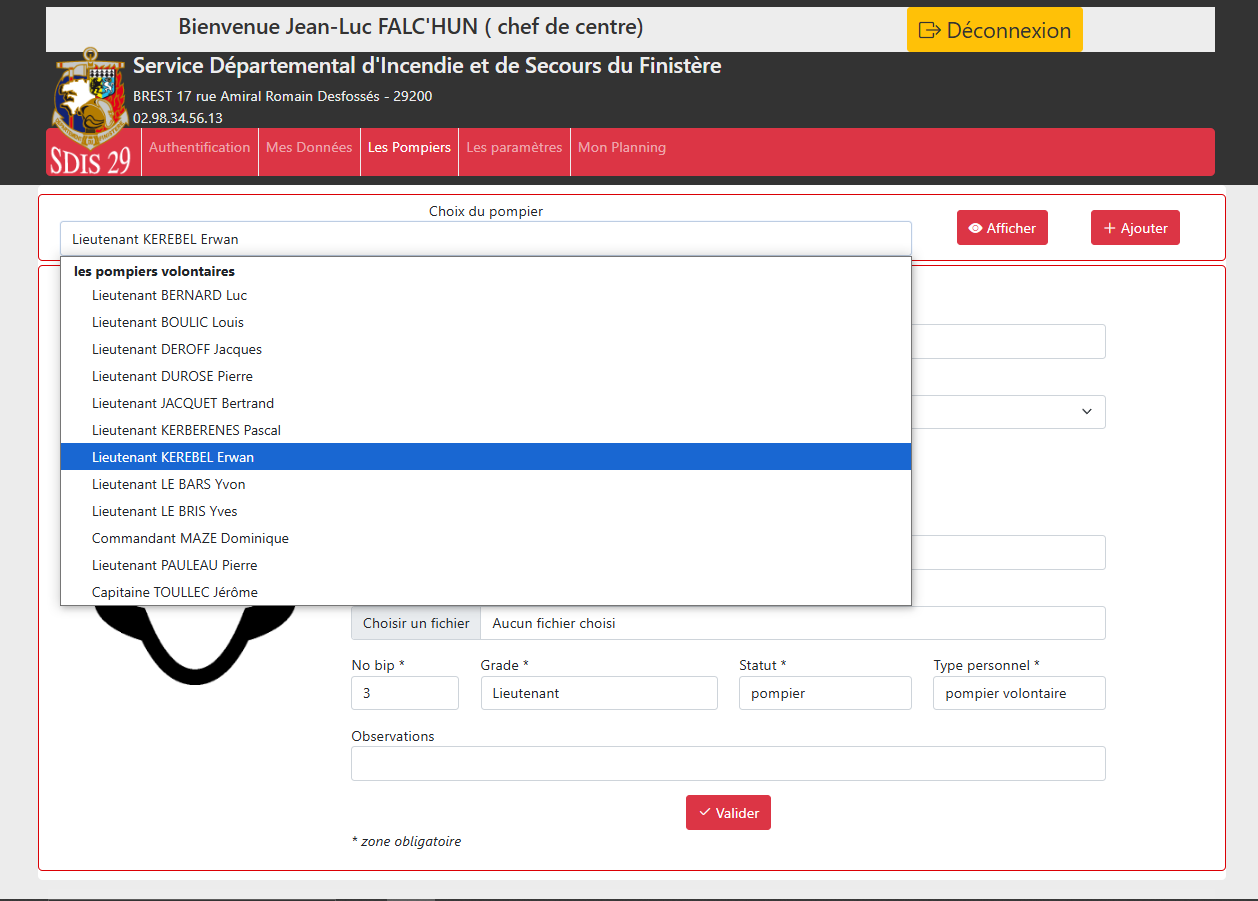Viewport: 1258px width, 901px height.
Task: Select Lieutenant BERNARD Luc from list
Action: pos(169,296)
